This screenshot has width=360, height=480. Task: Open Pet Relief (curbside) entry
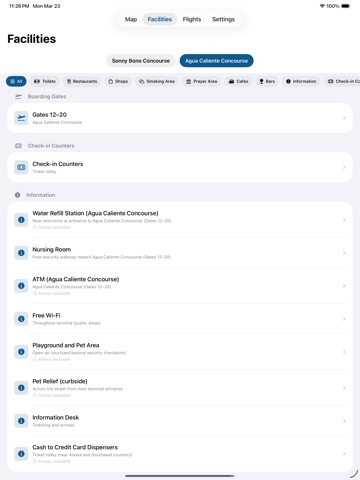180,388
